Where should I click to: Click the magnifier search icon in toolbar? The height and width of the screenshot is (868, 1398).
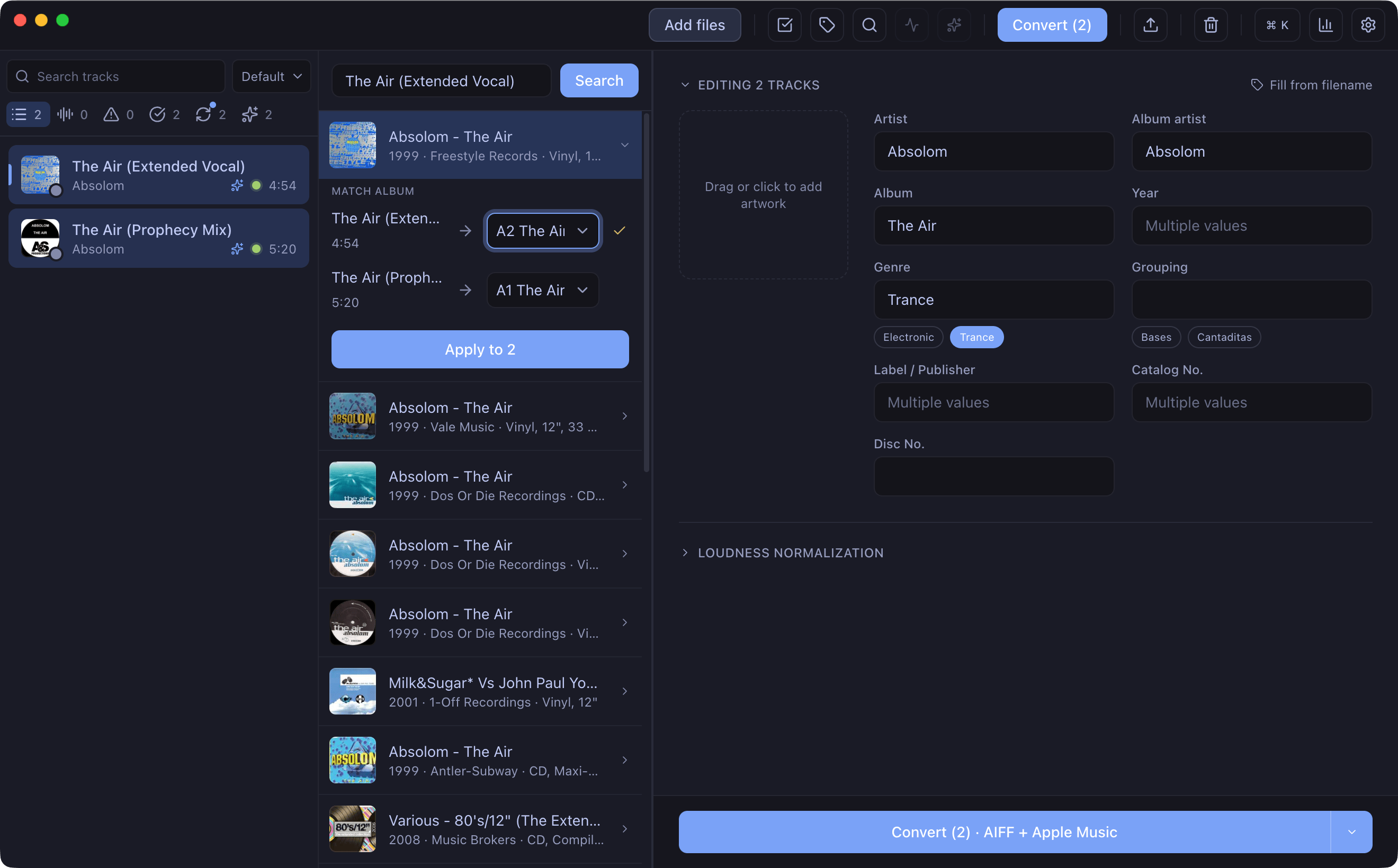tap(869, 25)
